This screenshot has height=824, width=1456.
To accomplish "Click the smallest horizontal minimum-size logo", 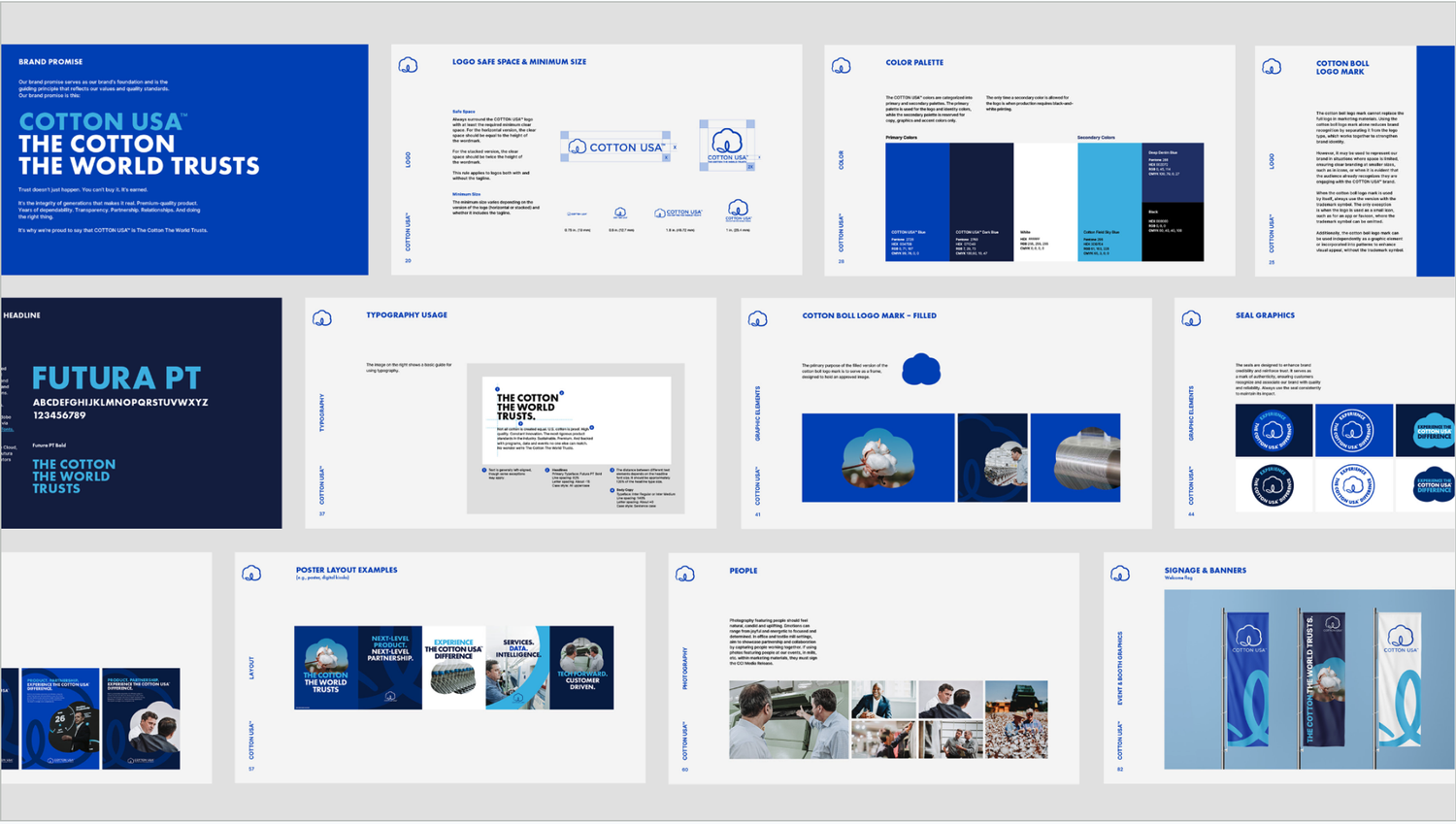I will (x=578, y=214).
